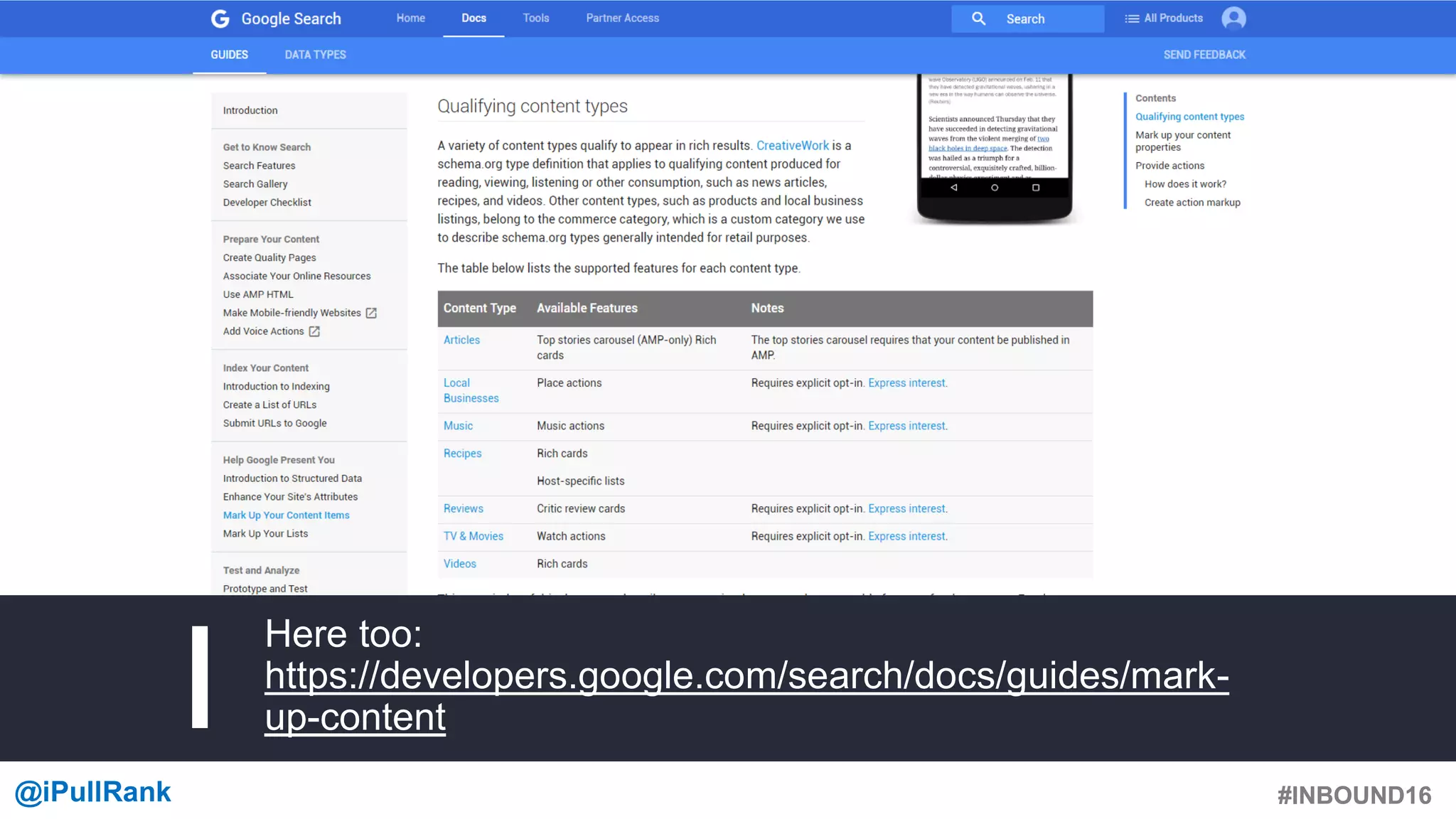Select the Docs tab
This screenshot has height=819, width=1456.
[473, 18]
